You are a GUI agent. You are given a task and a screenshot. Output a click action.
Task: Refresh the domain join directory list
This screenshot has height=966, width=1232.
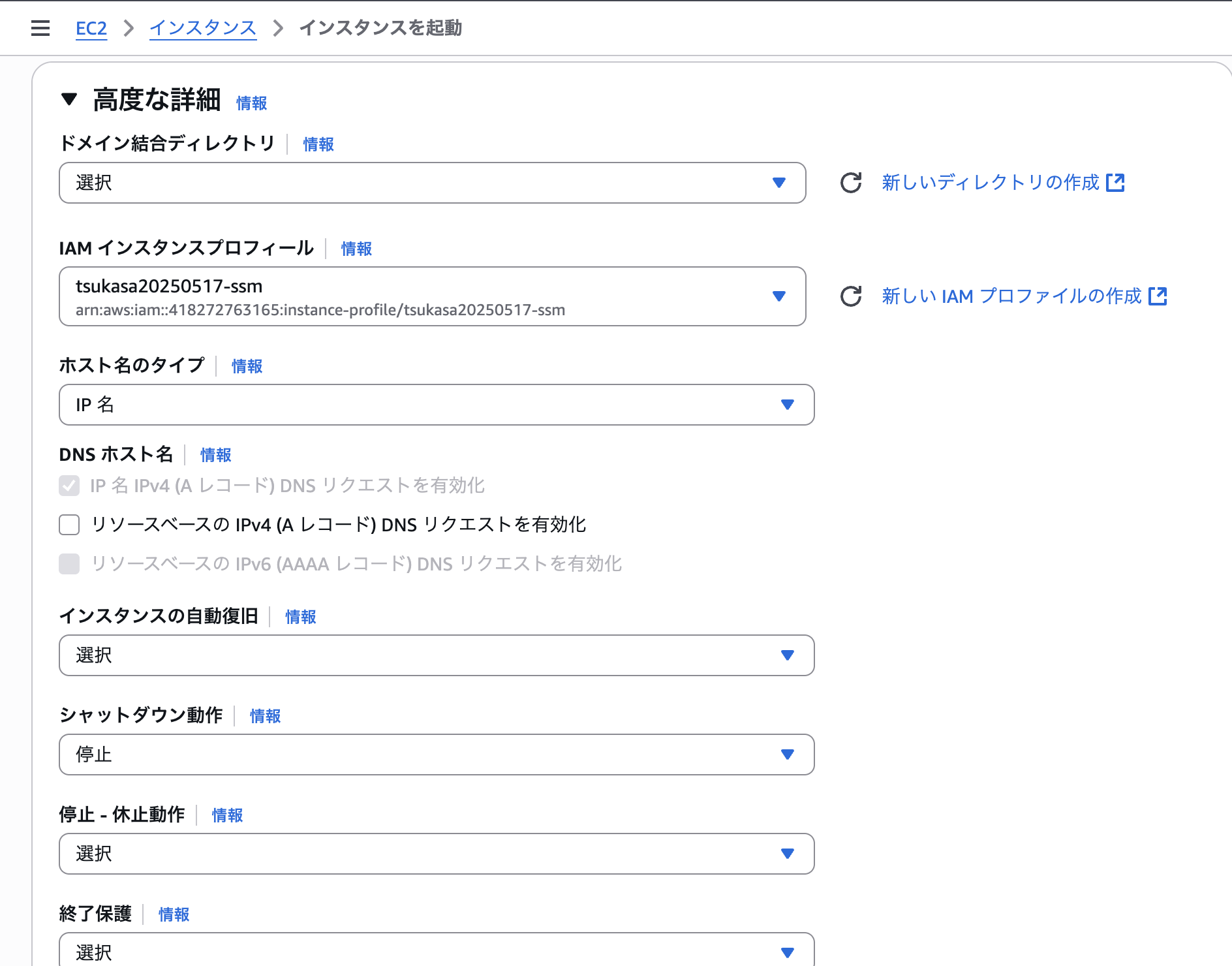tap(850, 183)
